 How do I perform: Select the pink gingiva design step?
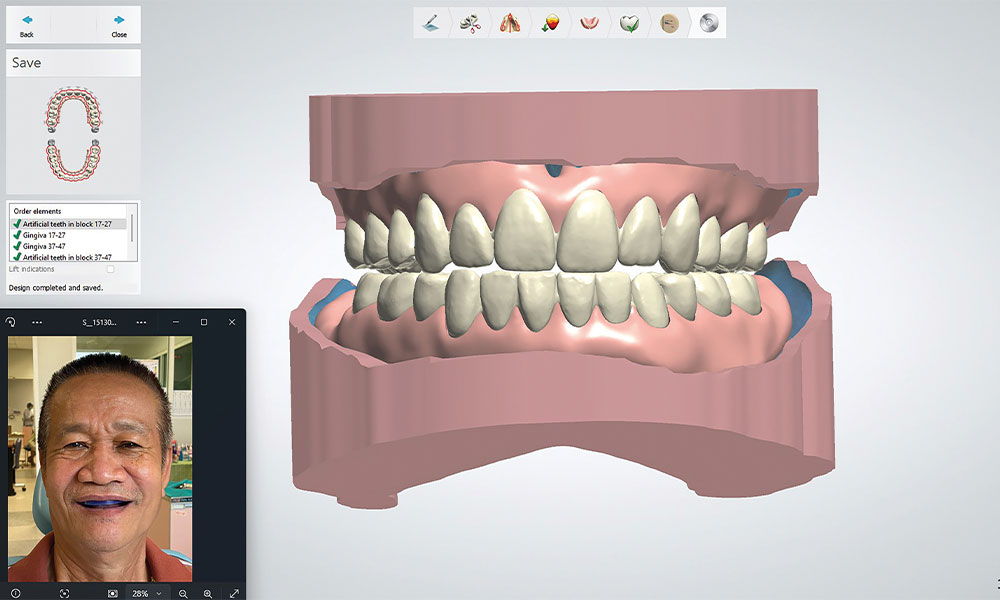(x=590, y=22)
